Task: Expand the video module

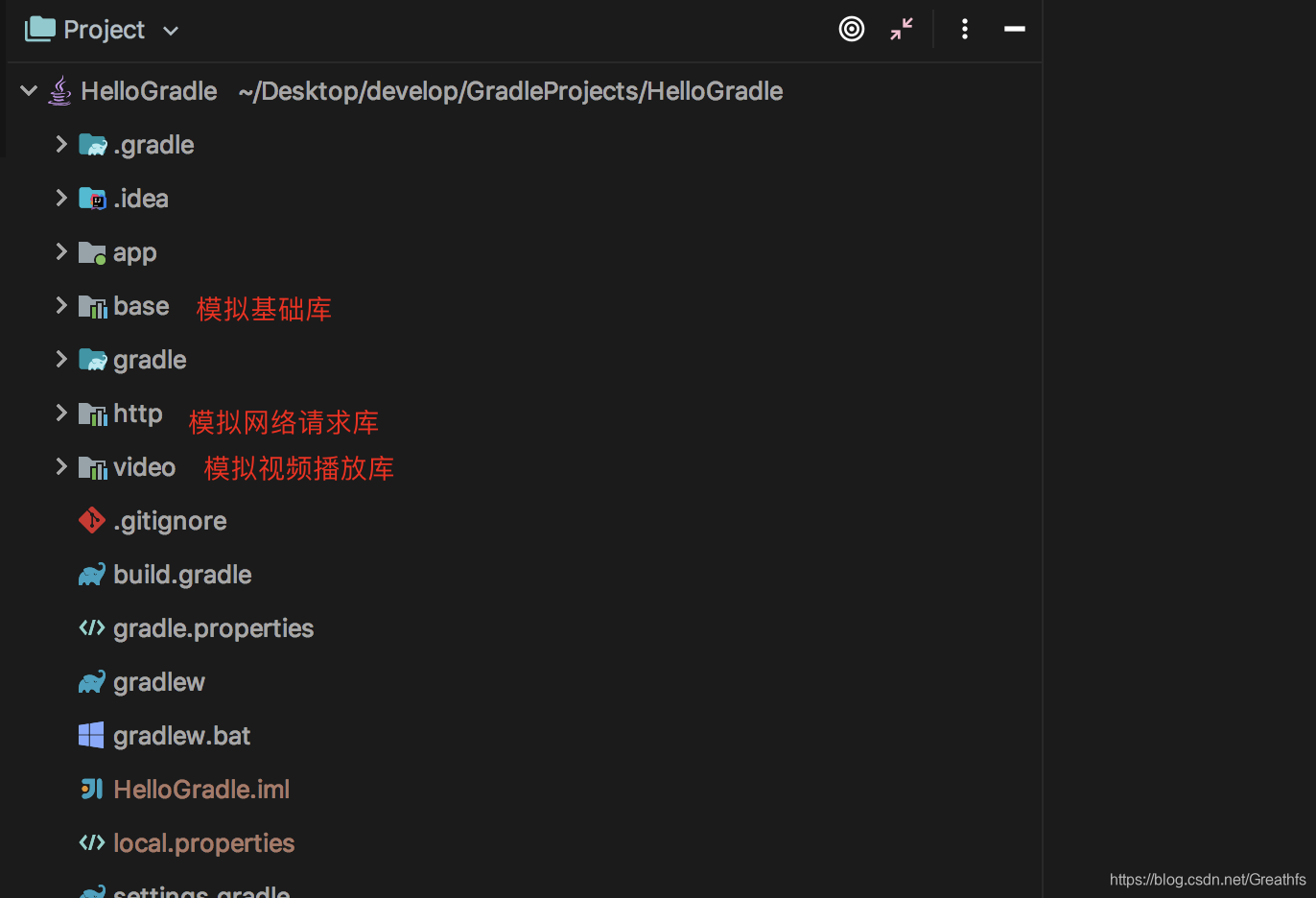Action: [61, 466]
